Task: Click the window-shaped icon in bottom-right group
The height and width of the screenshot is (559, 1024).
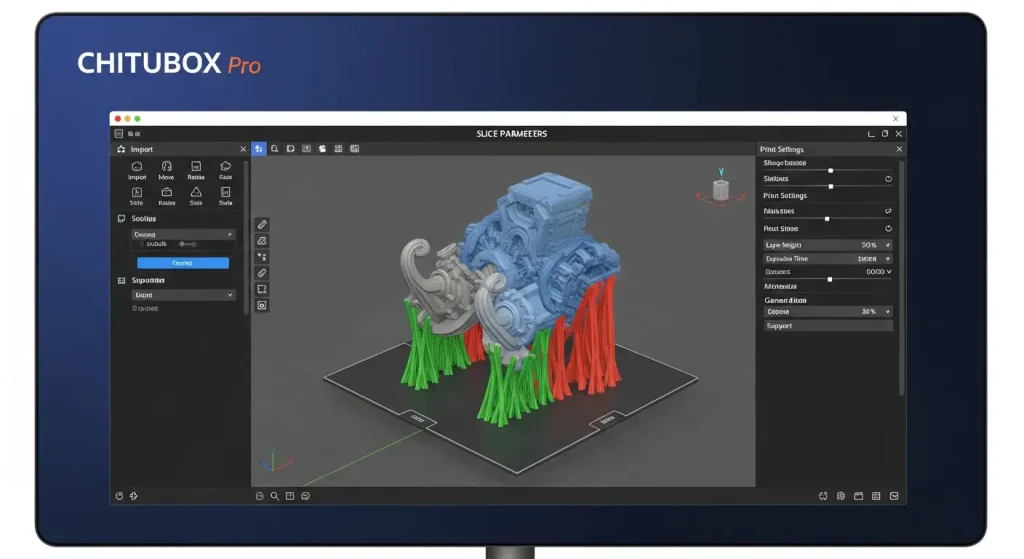Action: tap(859, 496)
